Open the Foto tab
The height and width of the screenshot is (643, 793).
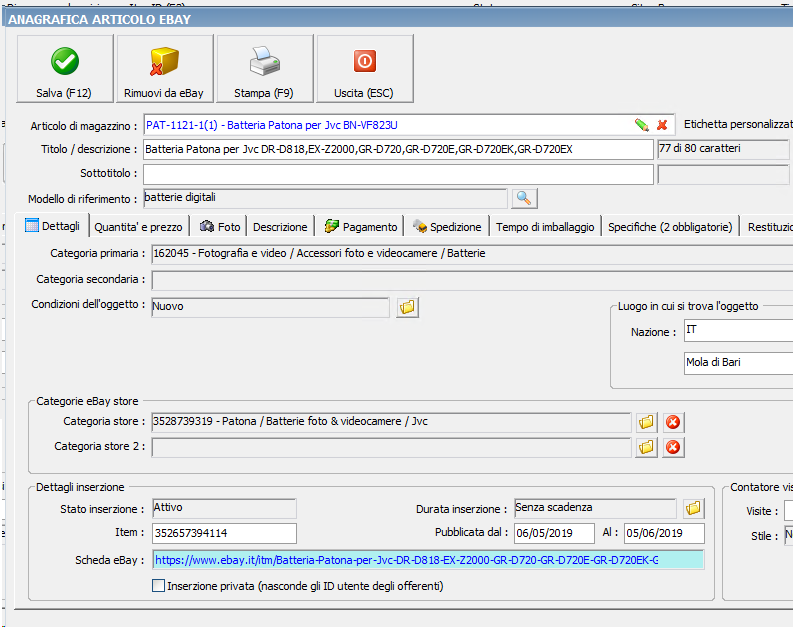(220, 227)
